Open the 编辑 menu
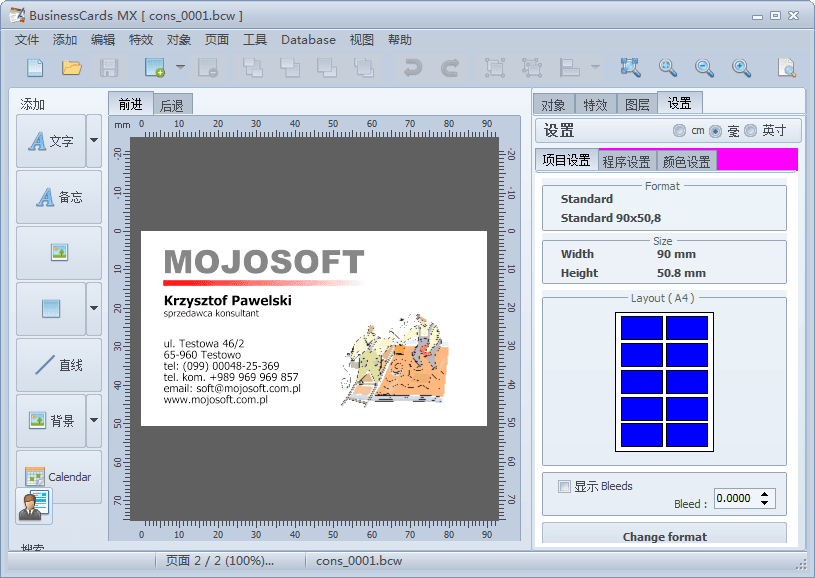Viewport: 815px width, 578px height. pyautogui.click(x=103, y=40)
